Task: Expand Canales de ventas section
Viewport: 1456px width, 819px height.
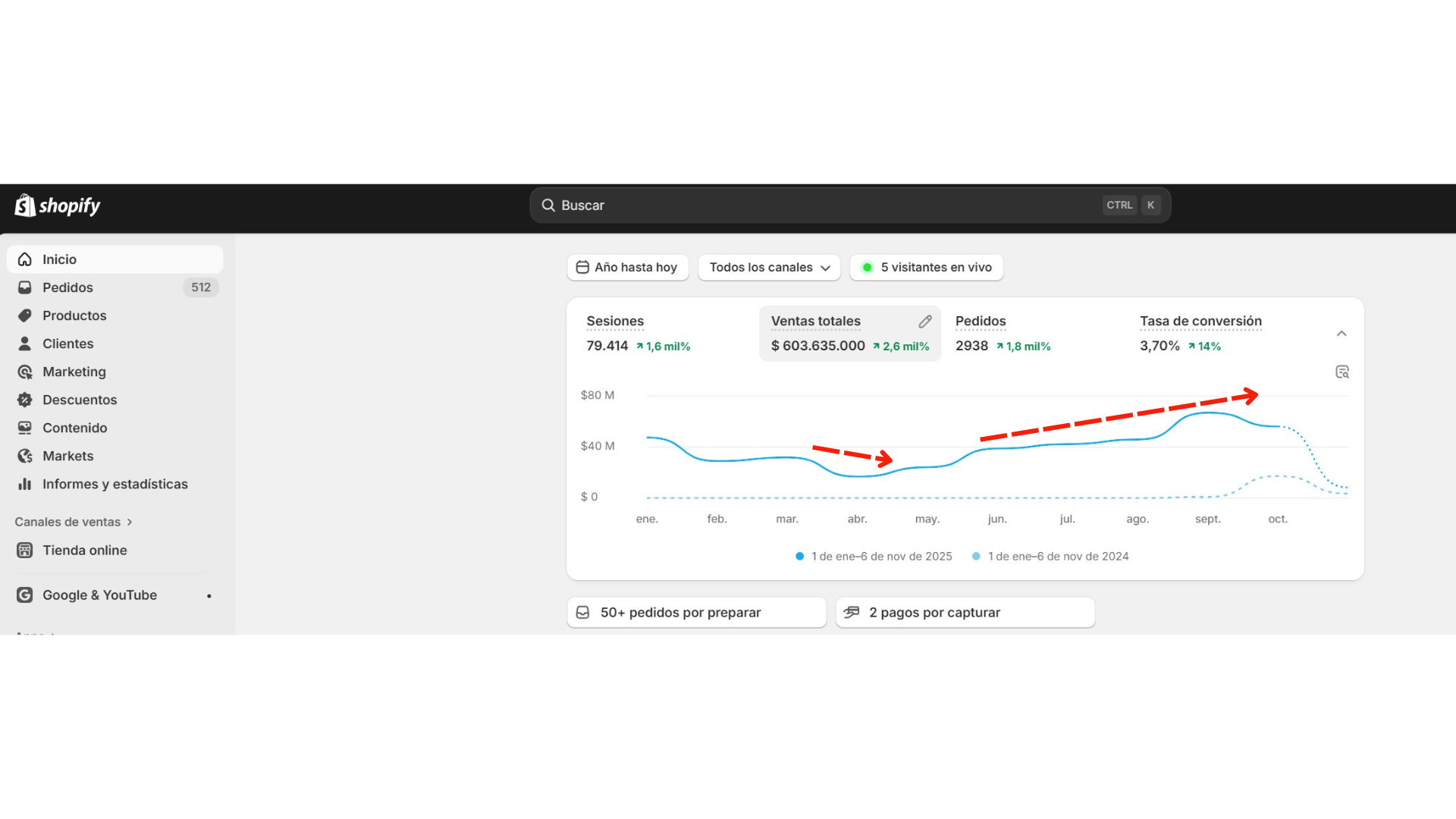Action: pos(74,522)
